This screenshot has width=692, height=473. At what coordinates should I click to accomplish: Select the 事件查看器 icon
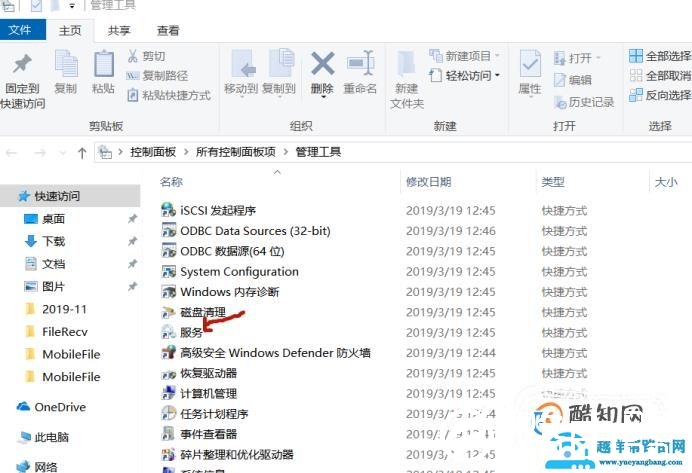pyautogui.click(x=169, y=434)
